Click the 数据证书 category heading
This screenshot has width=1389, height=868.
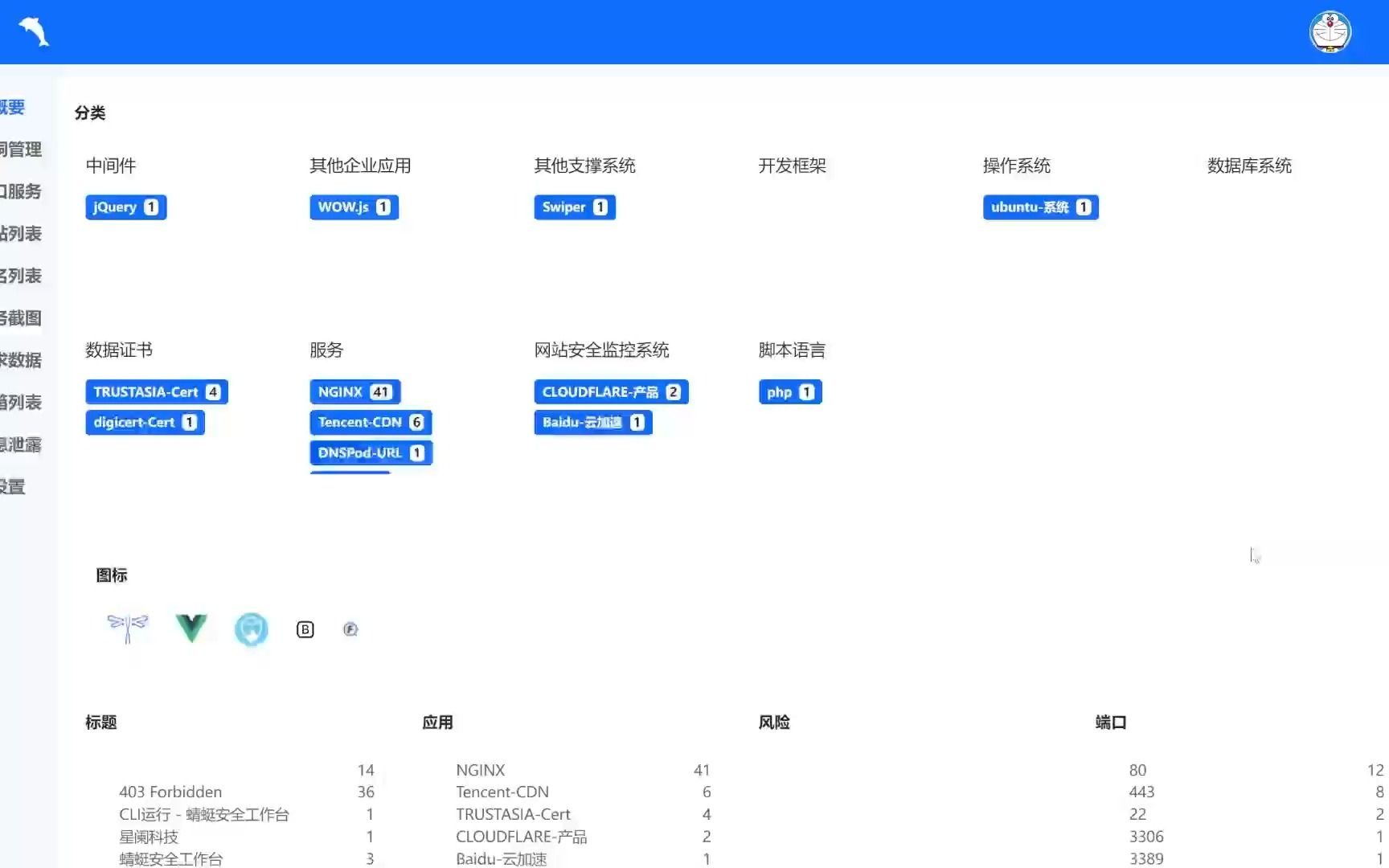tap(119, 350)
